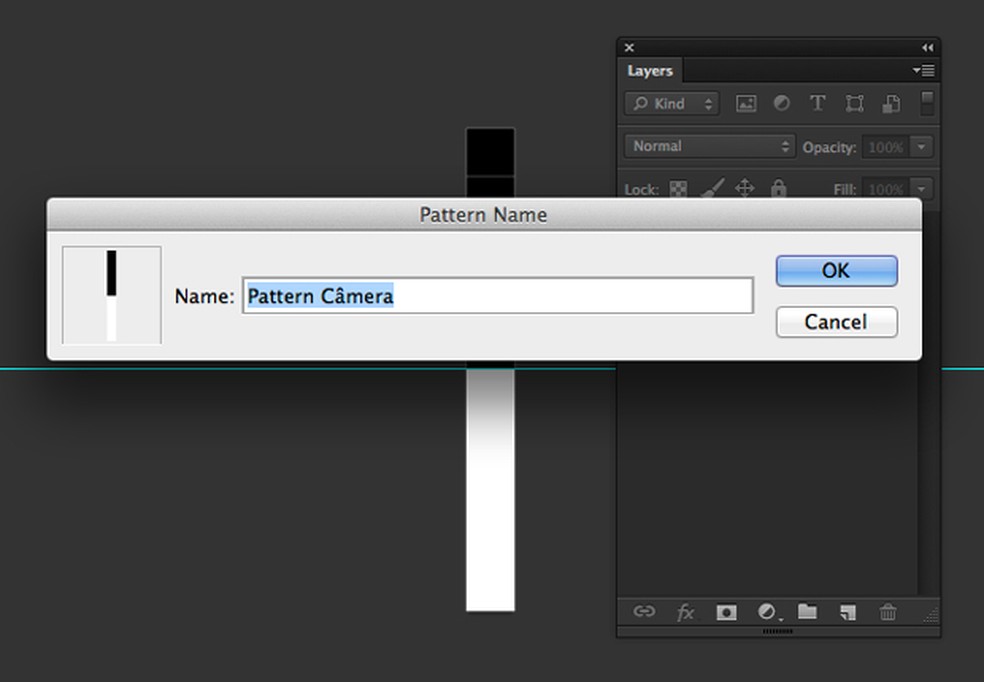
Task: Cancel the Pattern Name dialog
Action: click(x=837, y=322)
